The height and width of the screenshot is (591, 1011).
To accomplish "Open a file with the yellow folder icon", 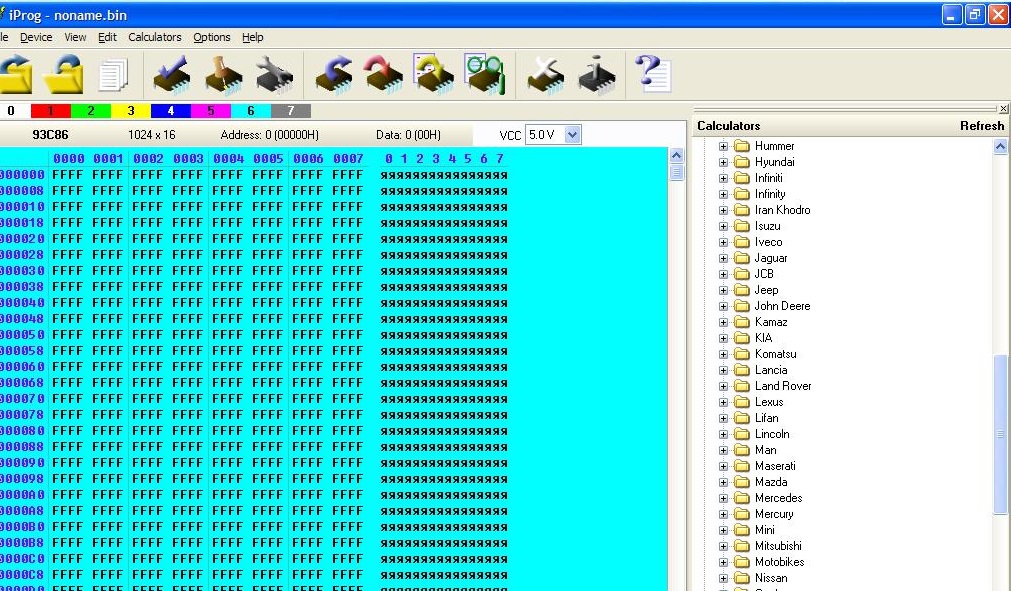I will [14, 74].
